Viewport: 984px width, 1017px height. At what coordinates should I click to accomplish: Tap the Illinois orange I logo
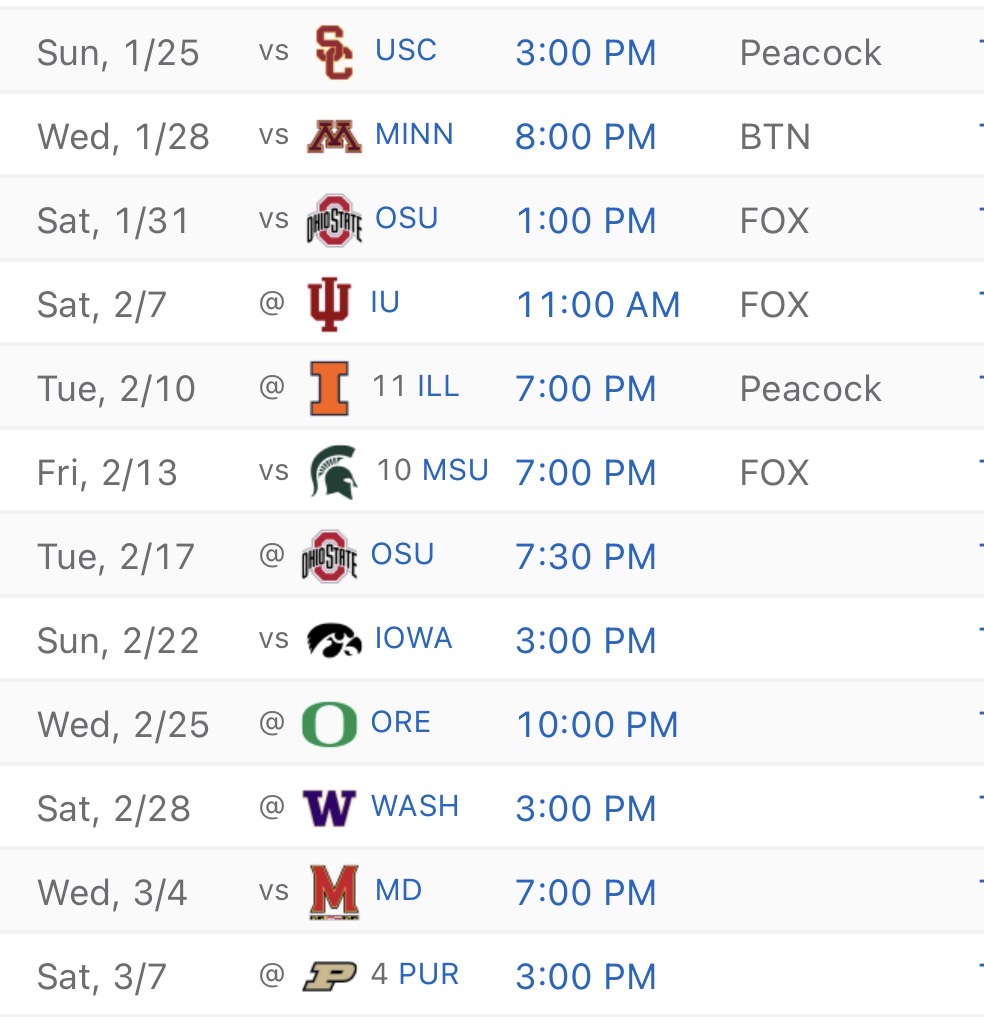pos(330,388)
